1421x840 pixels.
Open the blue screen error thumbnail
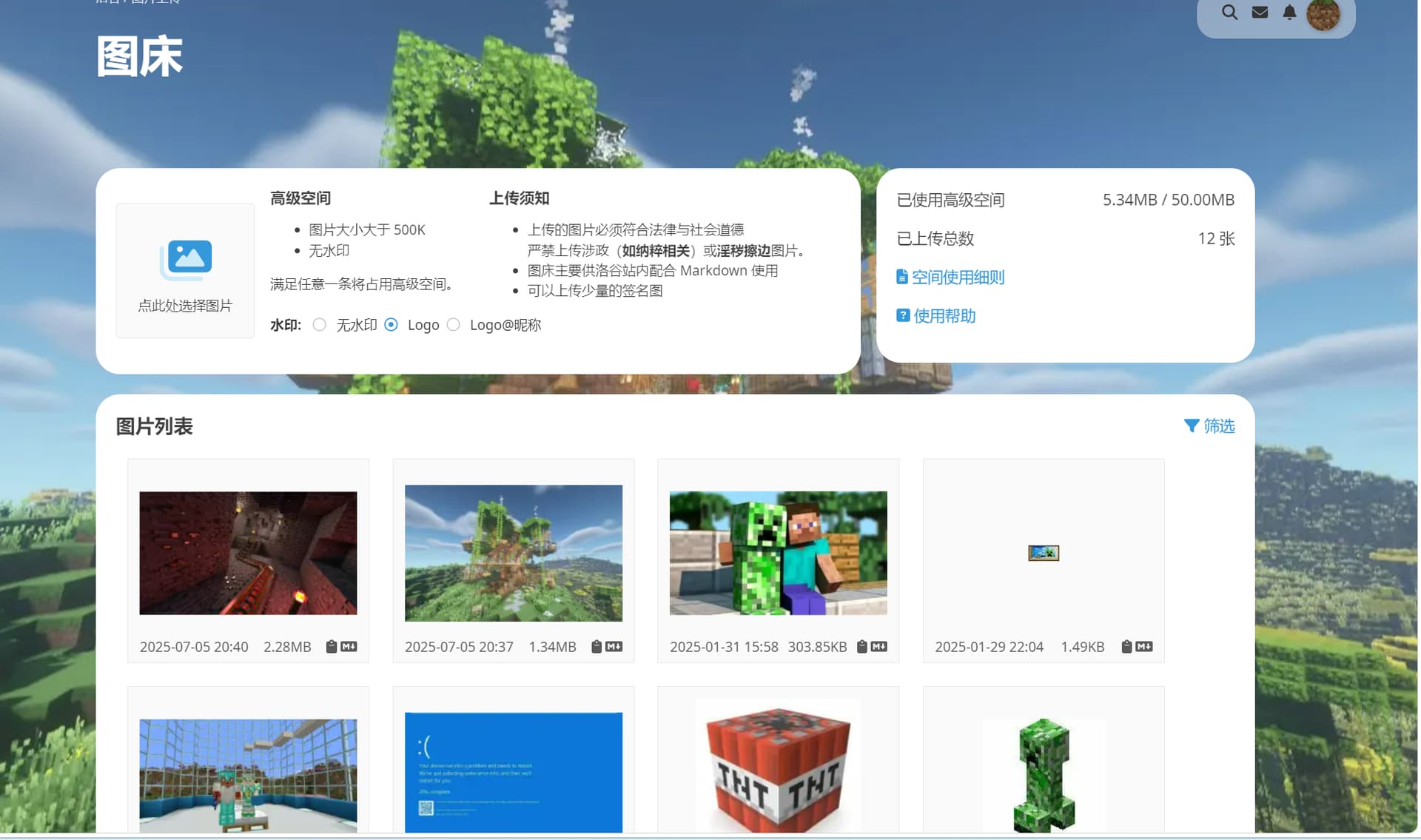pos(513,772)
